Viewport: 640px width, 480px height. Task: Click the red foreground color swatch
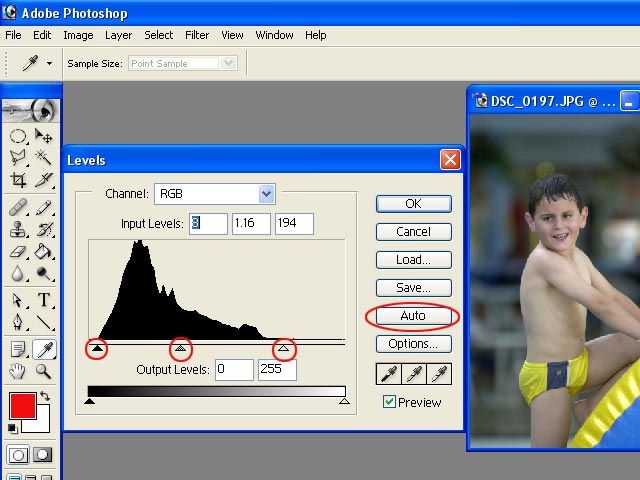(x=22, y=406)
